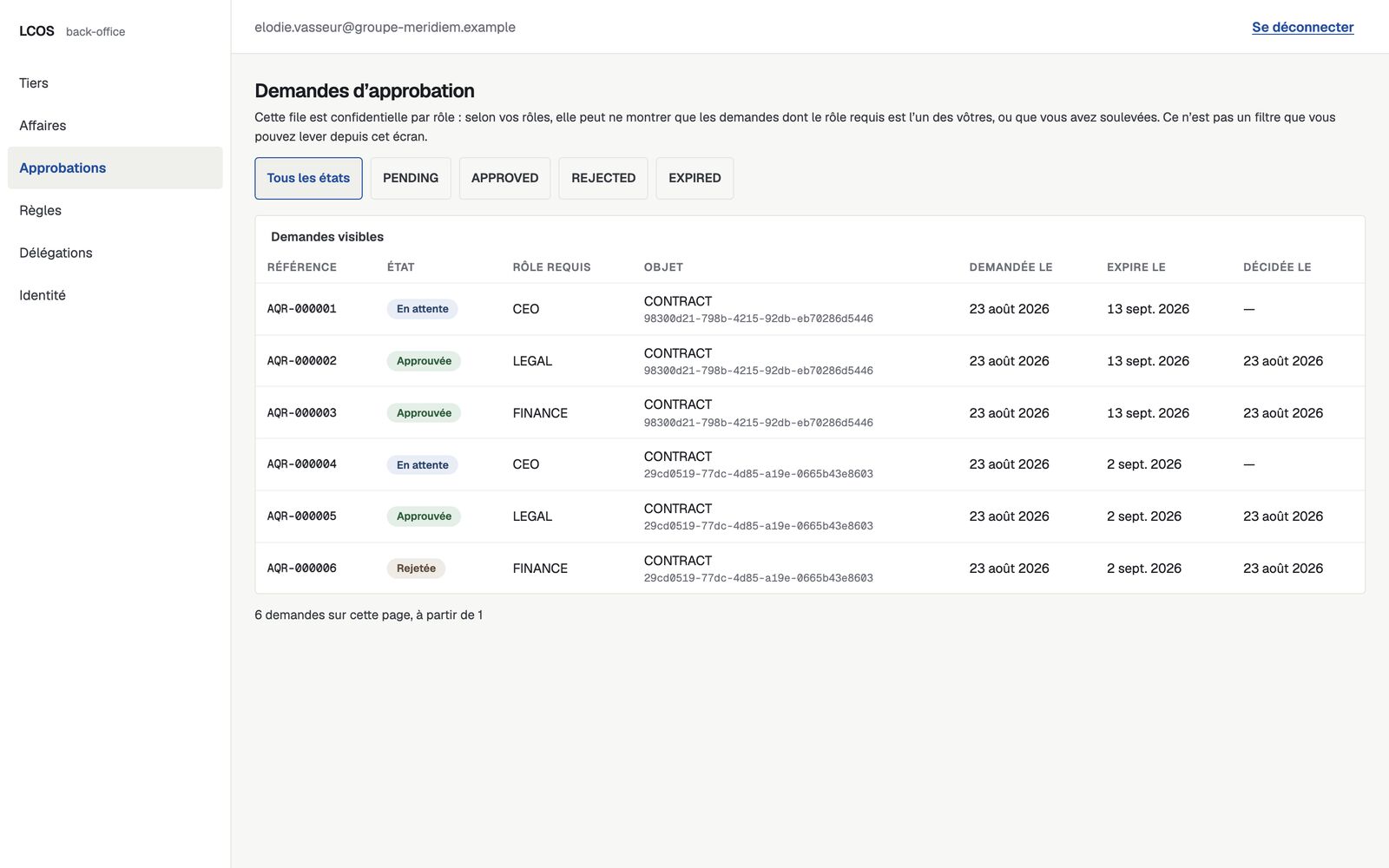Click the contract ID in AQR-000006 row
The image size is (1389, 868).
[x=758, y=578]
